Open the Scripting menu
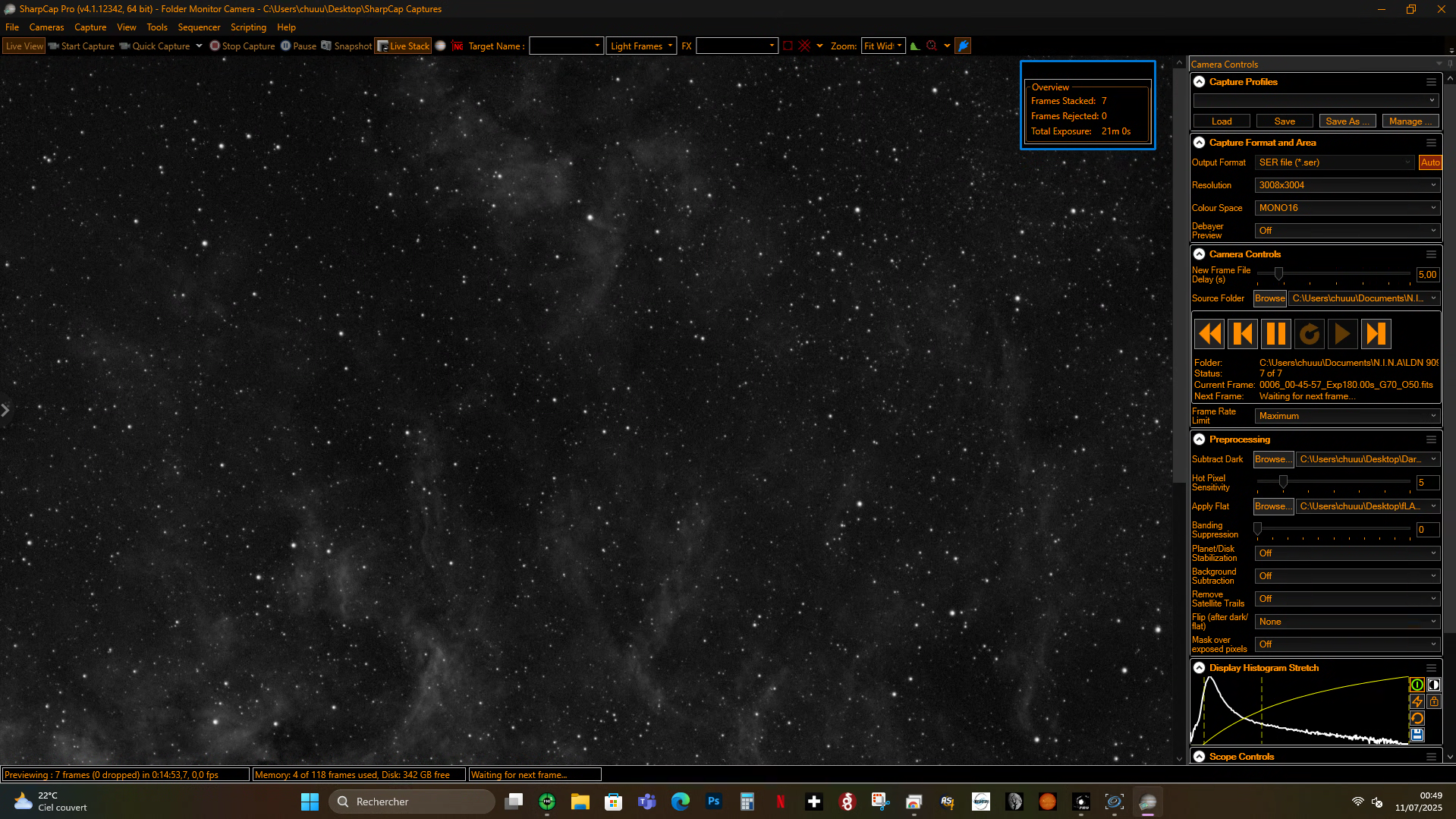1456x819 pixels. click(x=248, y=27)
